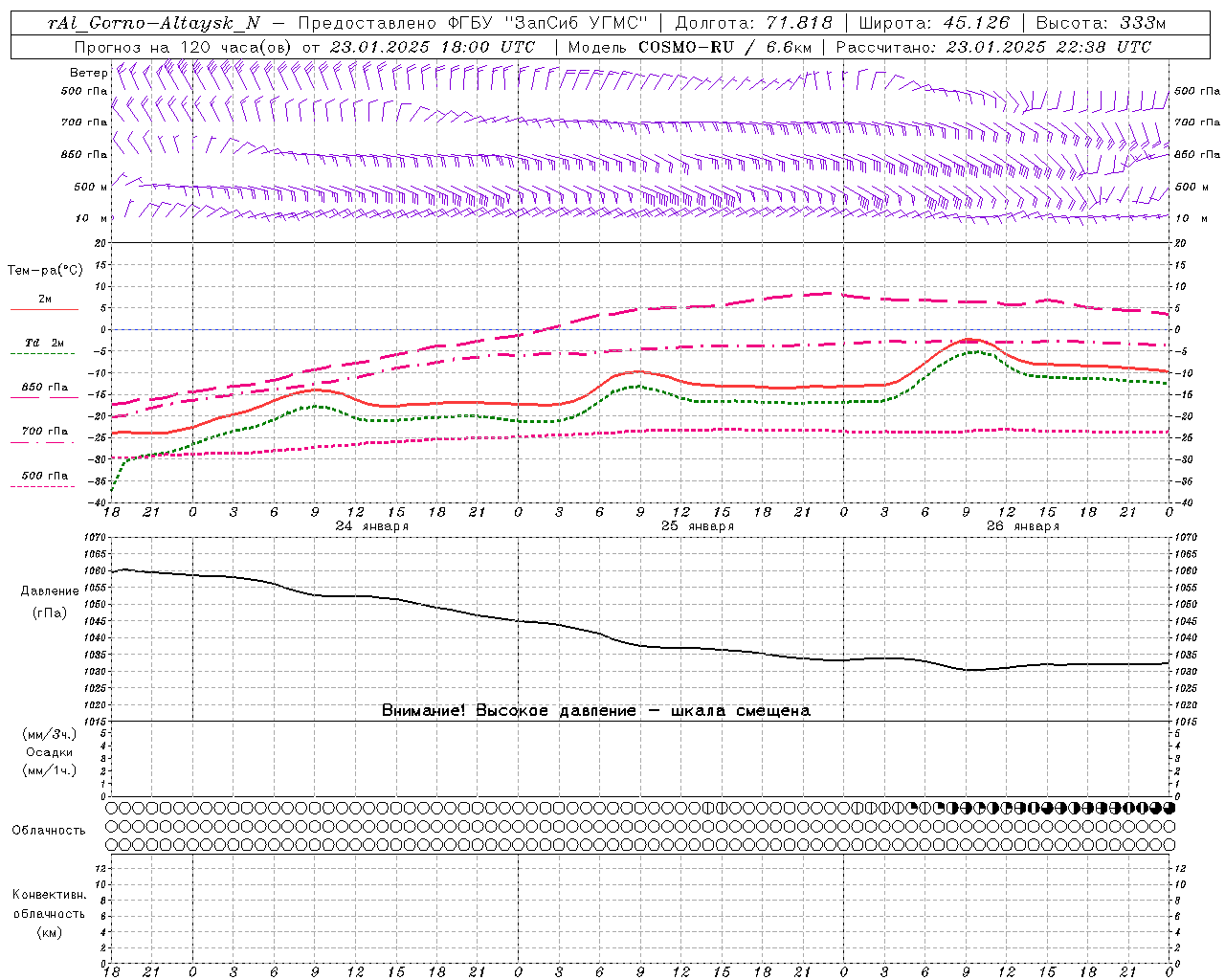Viewport: 1225px width, 980px height.
Task: Click the 24 января date label
Action: (372, 526)
